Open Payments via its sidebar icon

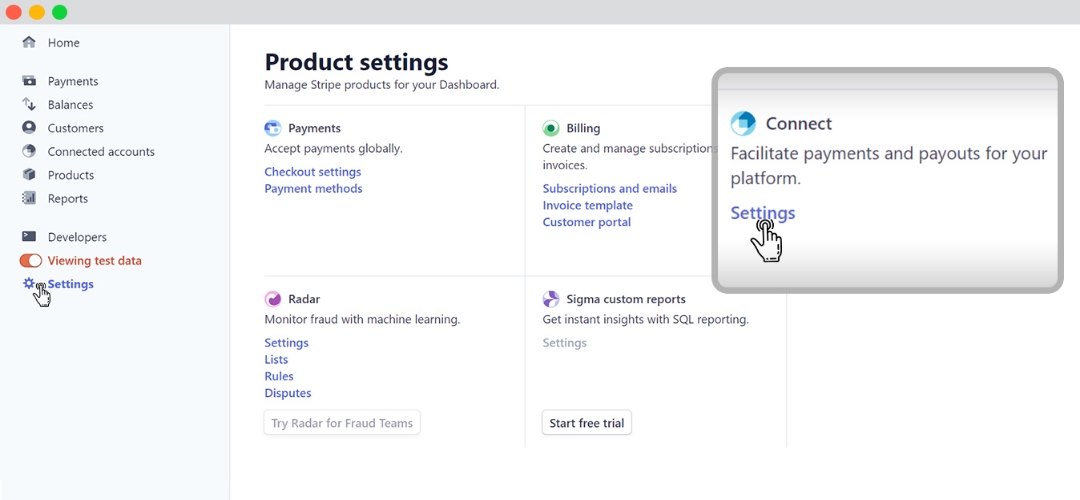[29, 81]
